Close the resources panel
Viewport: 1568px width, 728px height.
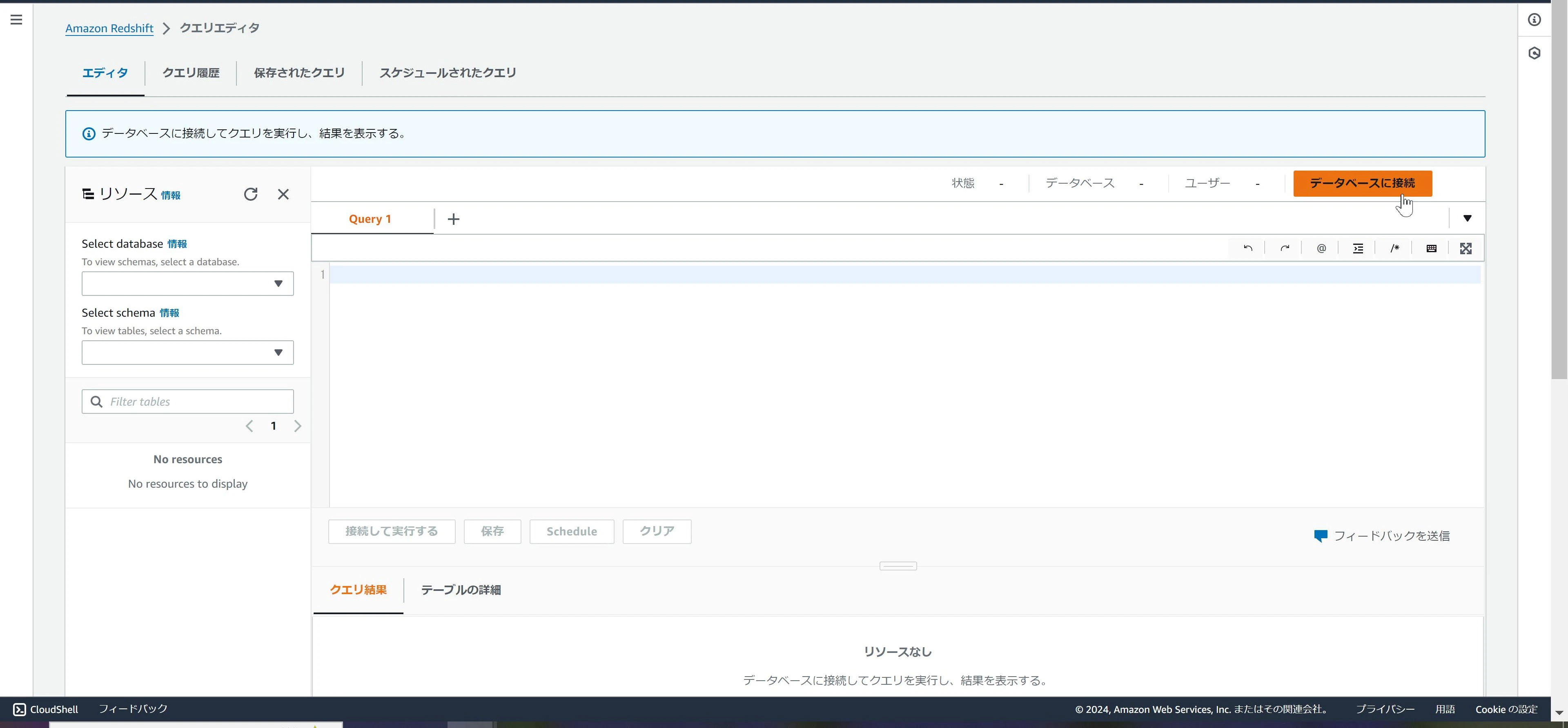[283, 194]
